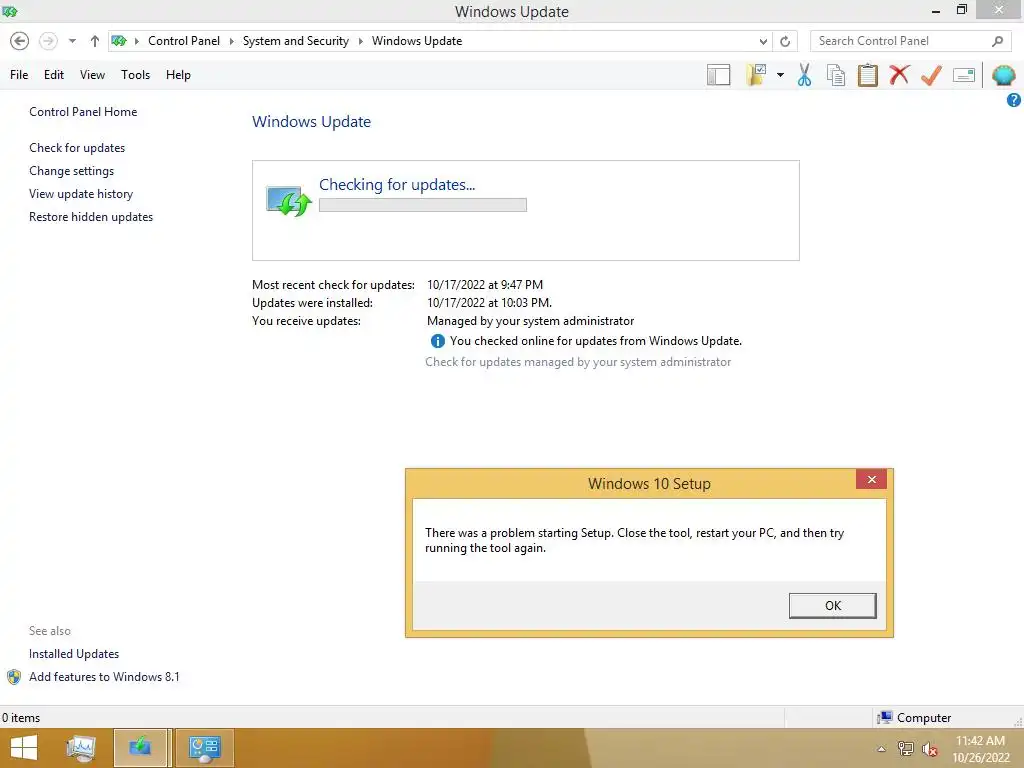
Task: Click the Windows Update breadcrumb segment
Action: (x=417, y=41)
